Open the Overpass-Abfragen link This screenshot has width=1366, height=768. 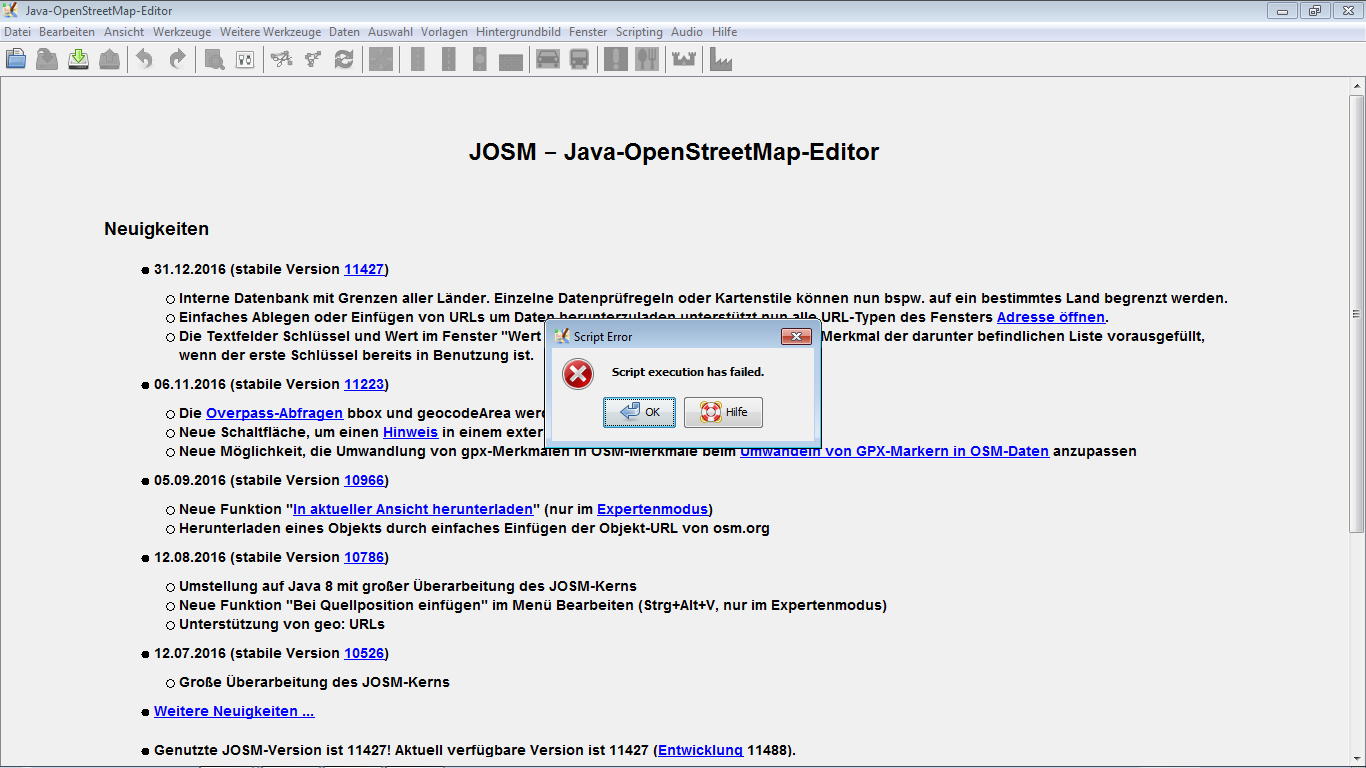click(274, 413)
